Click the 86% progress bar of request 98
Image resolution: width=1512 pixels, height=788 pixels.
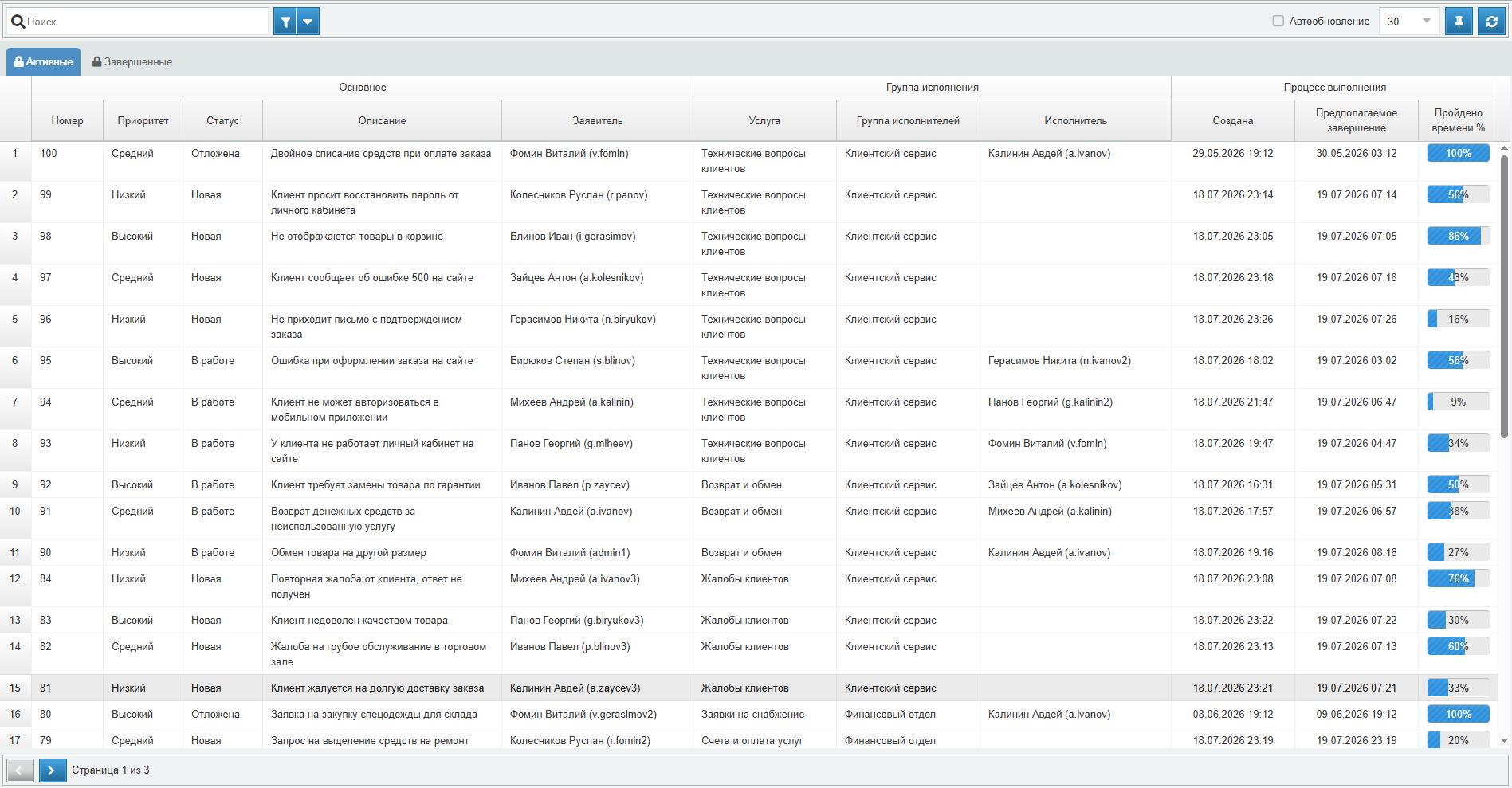pyautogui.click(x=1459, y=237)
